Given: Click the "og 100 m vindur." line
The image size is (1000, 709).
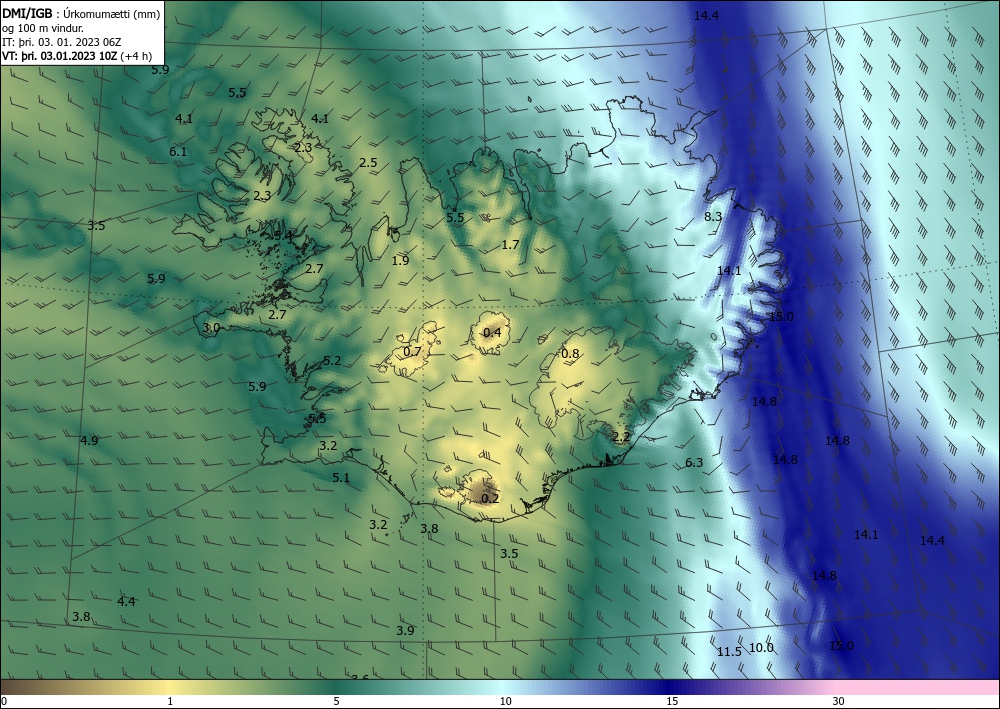Looking at the screenshot, I should (43, 28).
